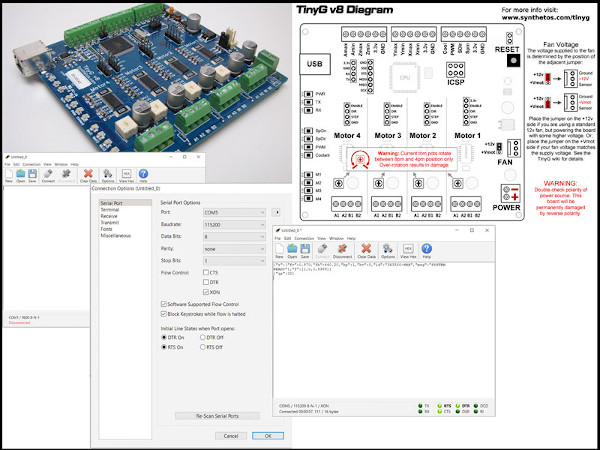
Task: Click Disconnect icon in the connected COM5 window
Action: 342,251
